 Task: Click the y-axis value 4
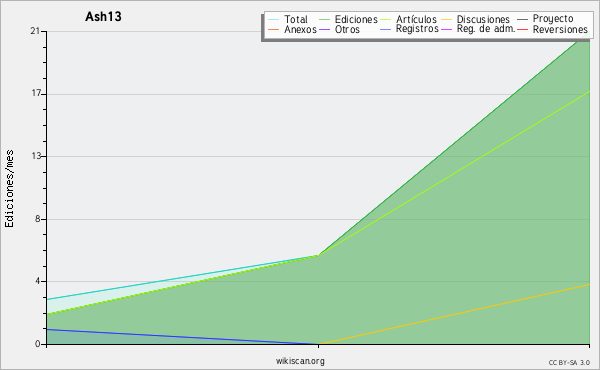[38, 281]
